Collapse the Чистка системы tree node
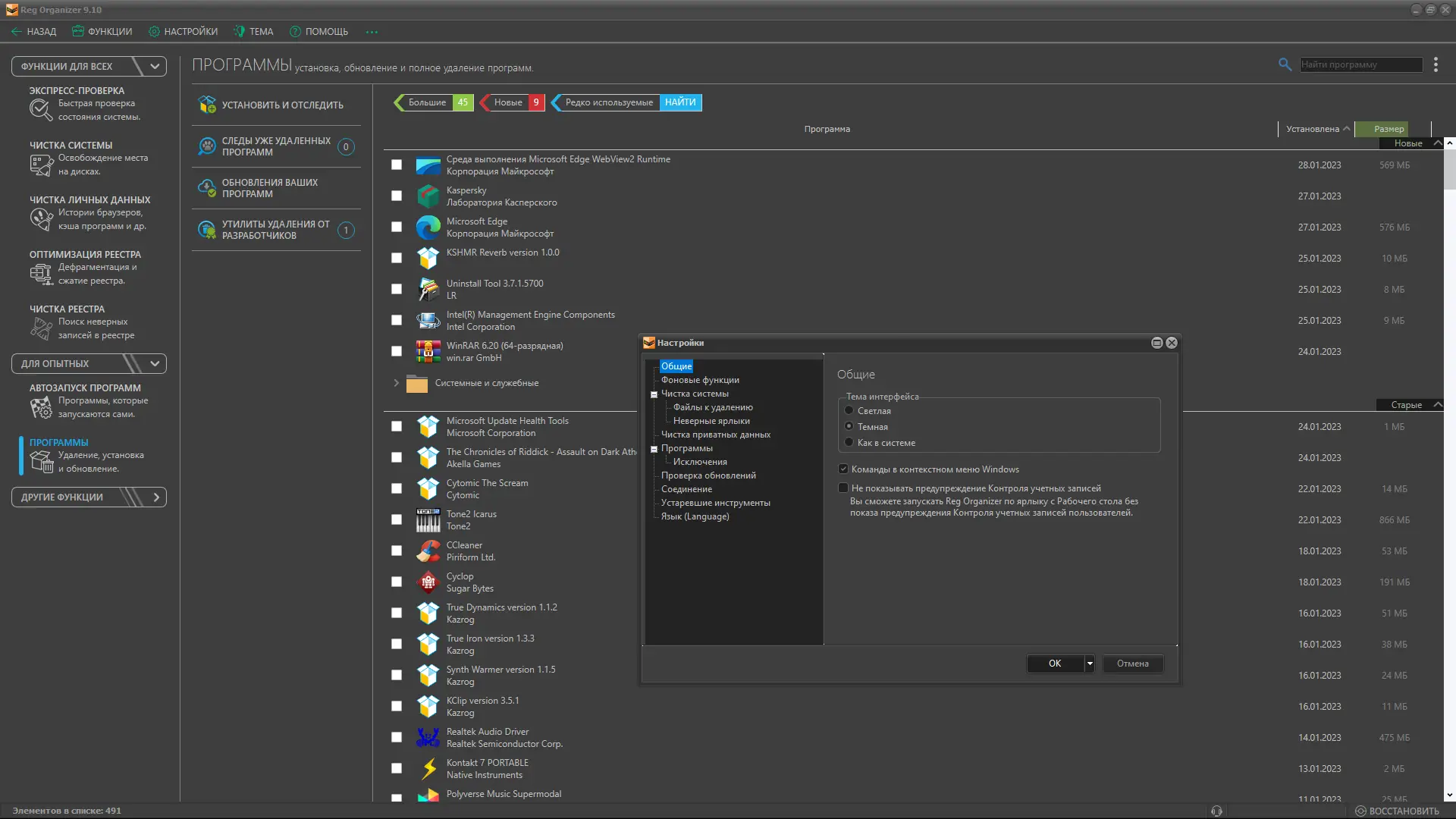The width and height of the screenshot is (1456, 819). tap(654, 394)
